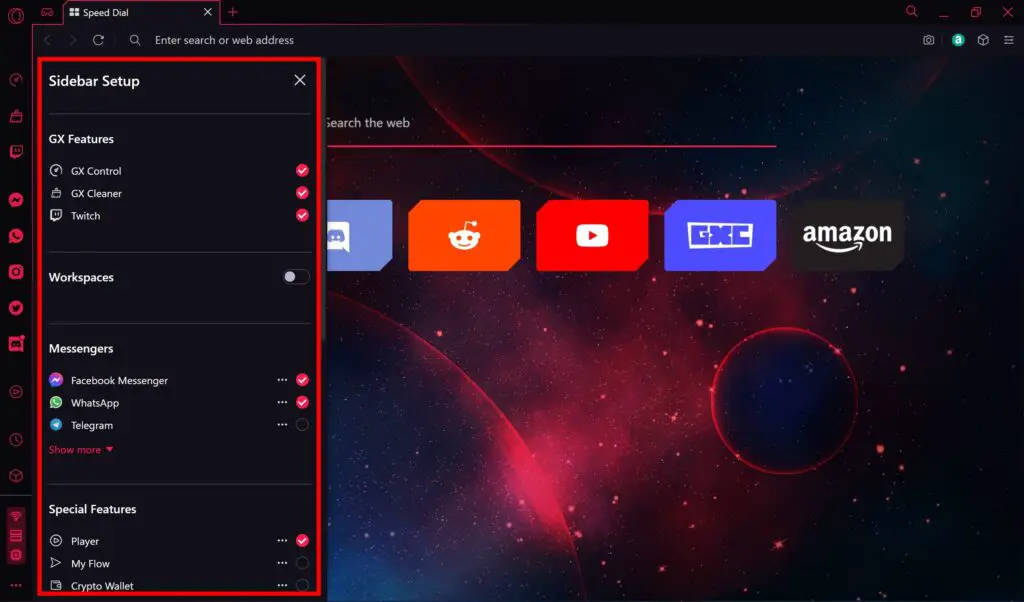The image size is (1024, 602).
Task: Open Extensions cube icon in sidebar
Action: (x=16, y=476)
